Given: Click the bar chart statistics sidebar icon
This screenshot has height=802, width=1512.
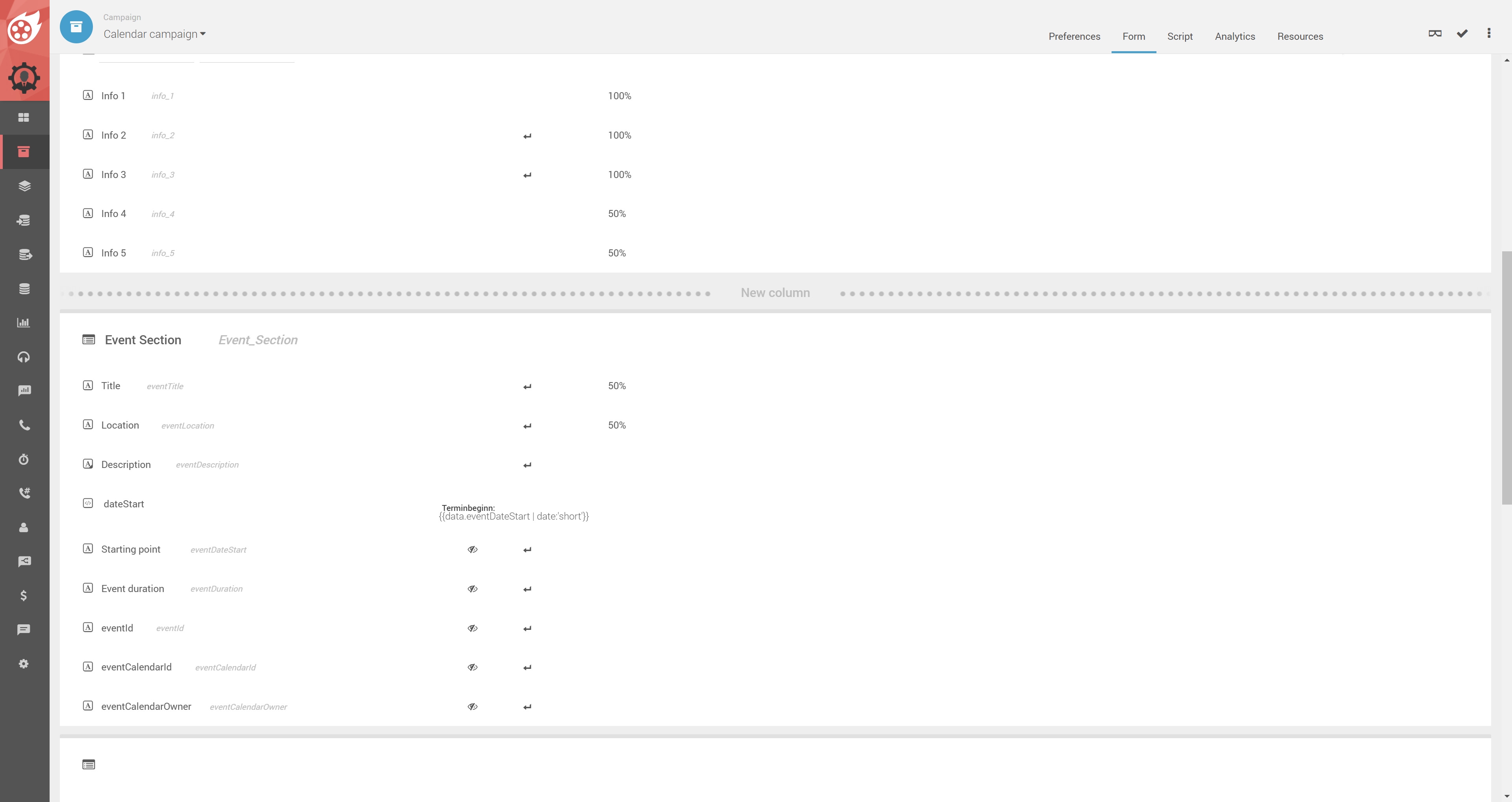Looking at the screenshot, I should click(x=24, y=322).
